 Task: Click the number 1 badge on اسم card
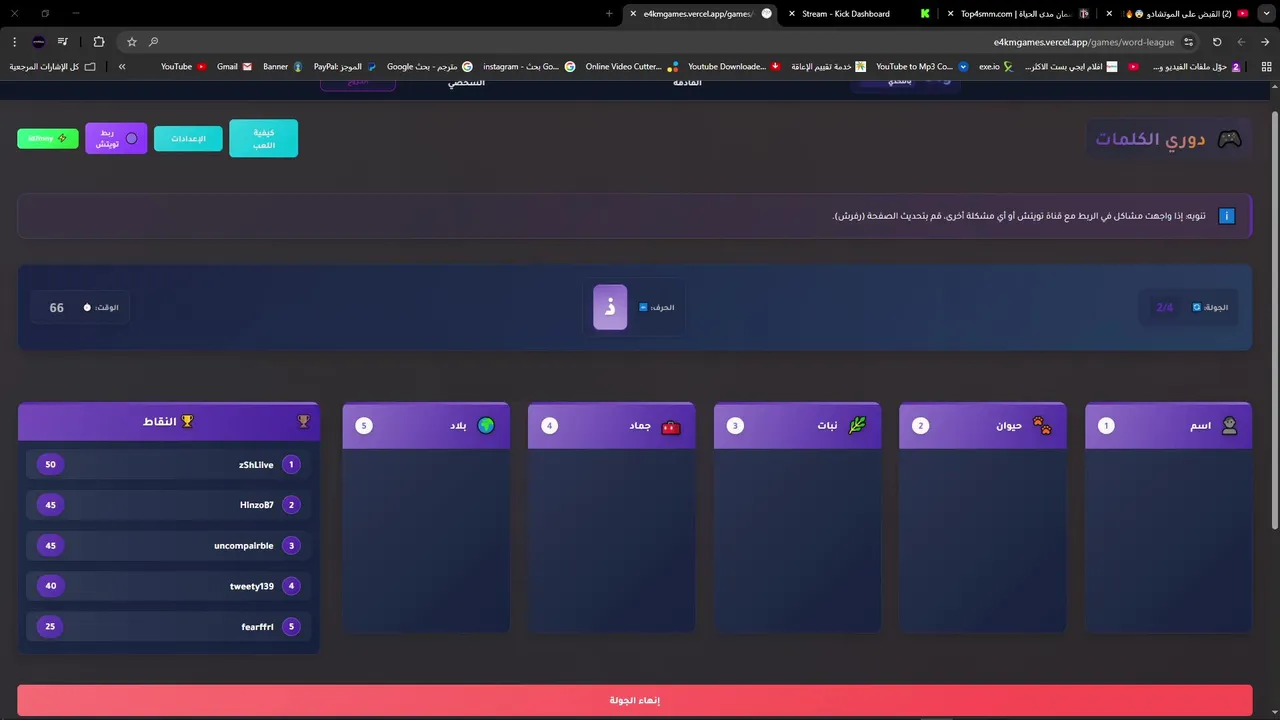pos(1106,426)
